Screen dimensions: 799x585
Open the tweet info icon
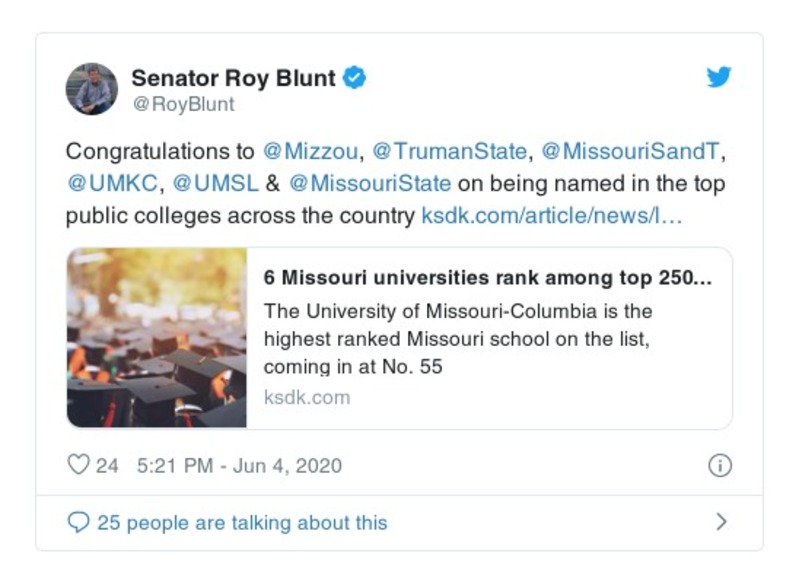(719, 465)
